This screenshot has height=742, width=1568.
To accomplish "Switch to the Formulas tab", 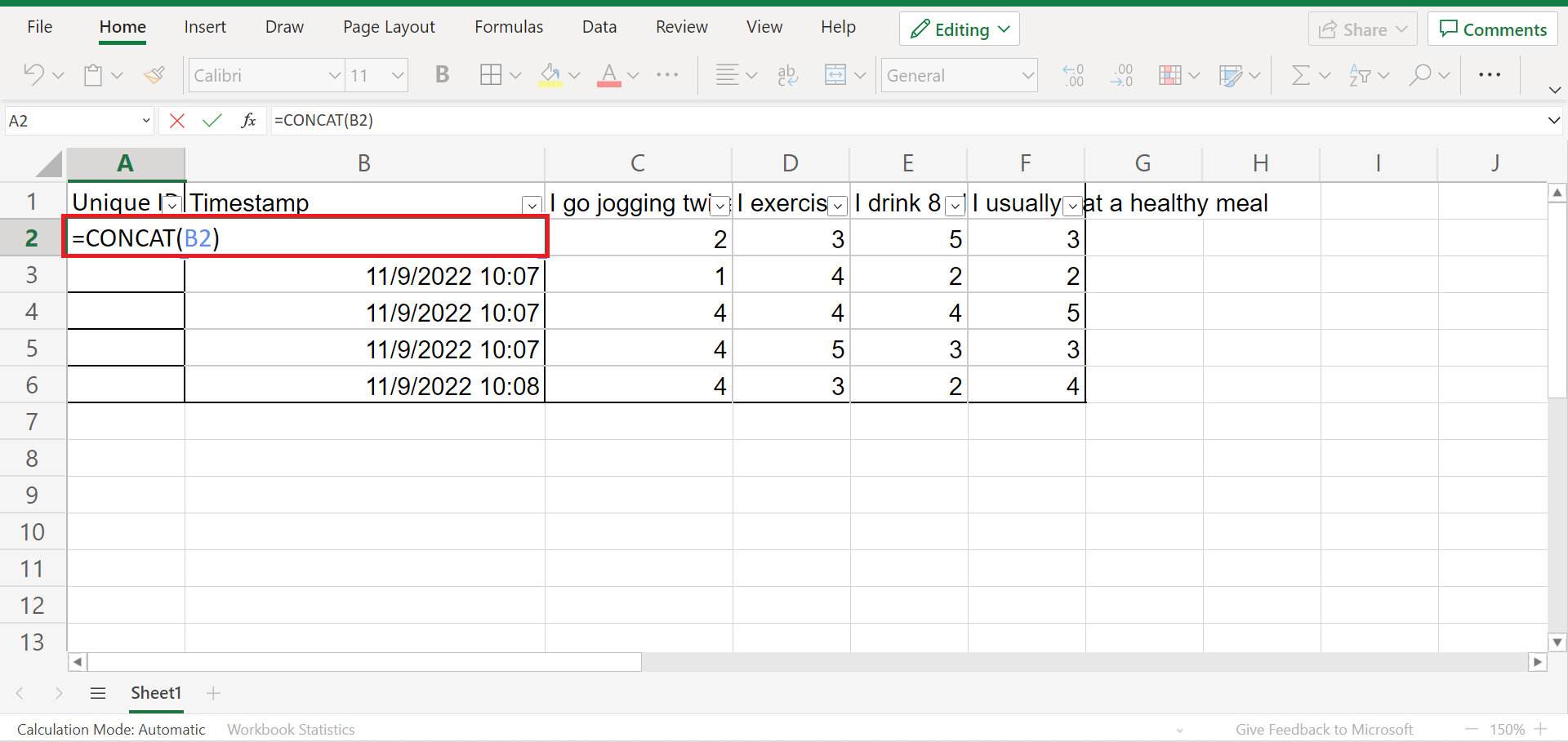I will (x=508, y=27).
